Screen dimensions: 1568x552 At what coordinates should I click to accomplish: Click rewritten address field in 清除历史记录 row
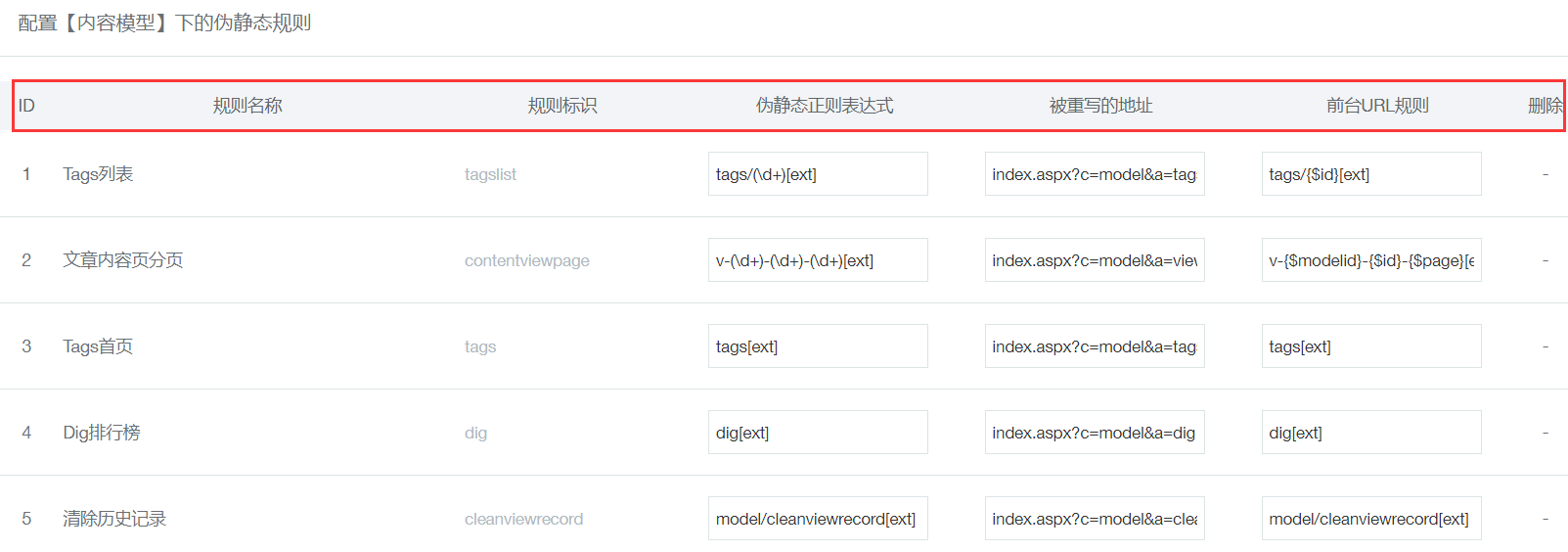(x=1095, y=519)
